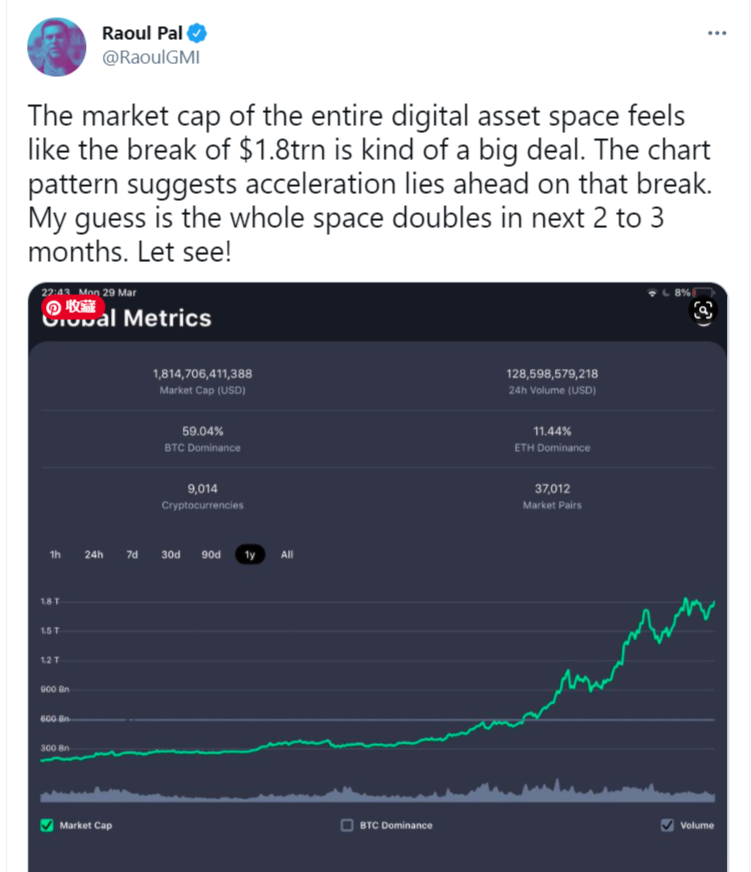Switch to the 7d range
The width and height of the screenshot is (751, 872).
click(132, 554)
